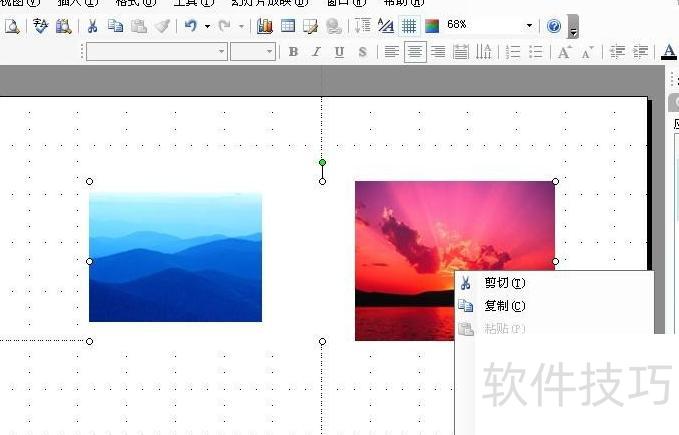Open the 格式 menu in the menu bar
The image size is (679, 435).
pyautogui.click(x=136, y=3)
